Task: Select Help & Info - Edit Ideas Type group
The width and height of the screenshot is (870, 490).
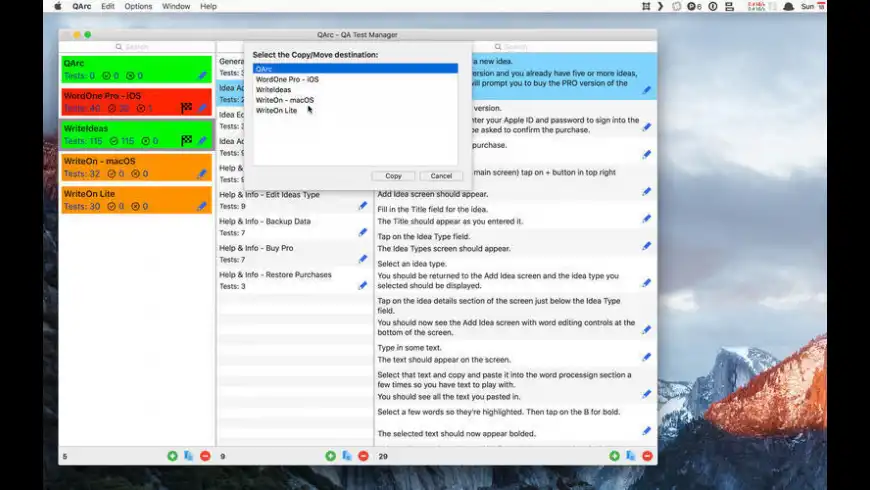Action: click(294, 200)
